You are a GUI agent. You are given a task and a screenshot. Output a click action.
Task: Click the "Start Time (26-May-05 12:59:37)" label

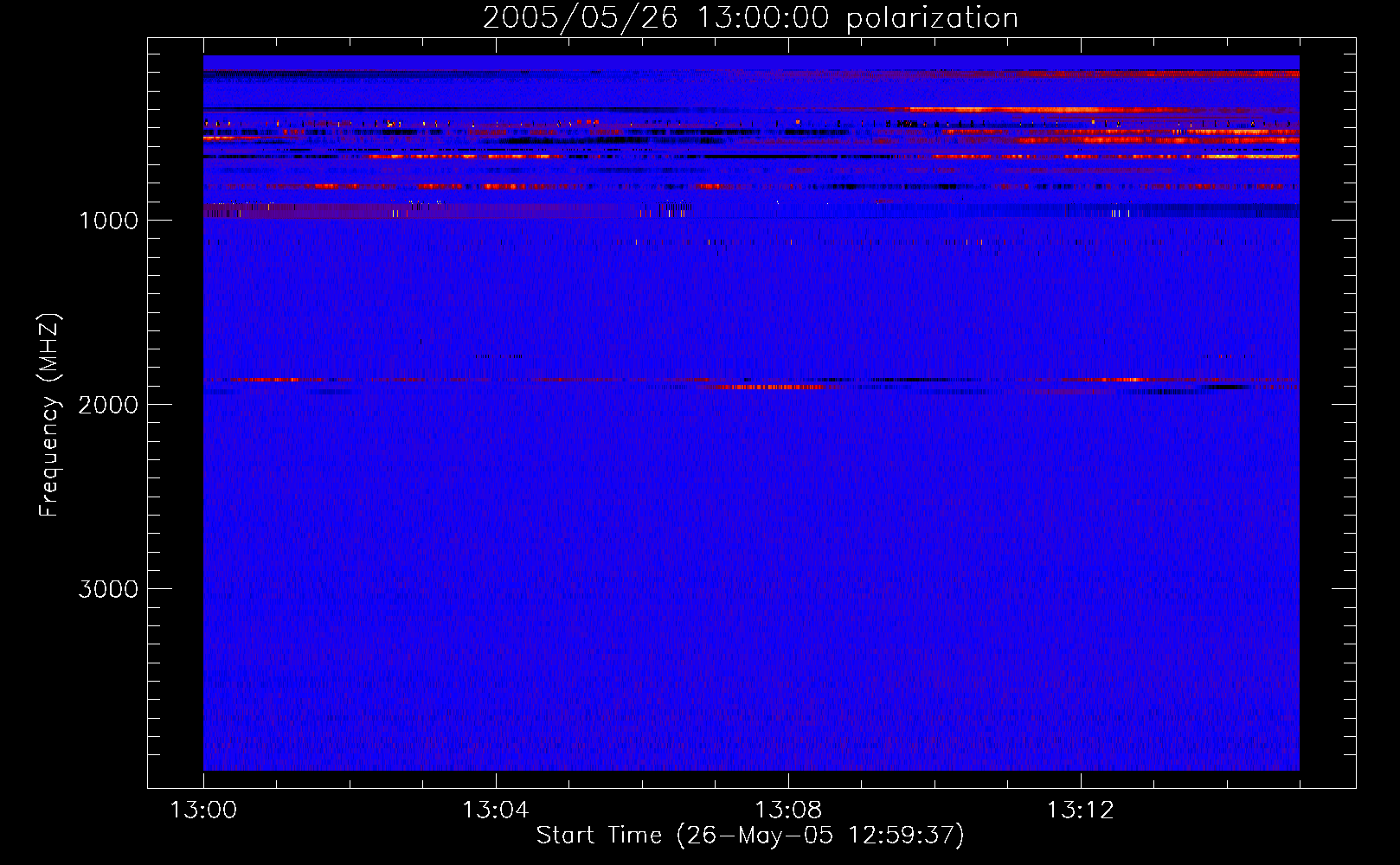(750, 836)
